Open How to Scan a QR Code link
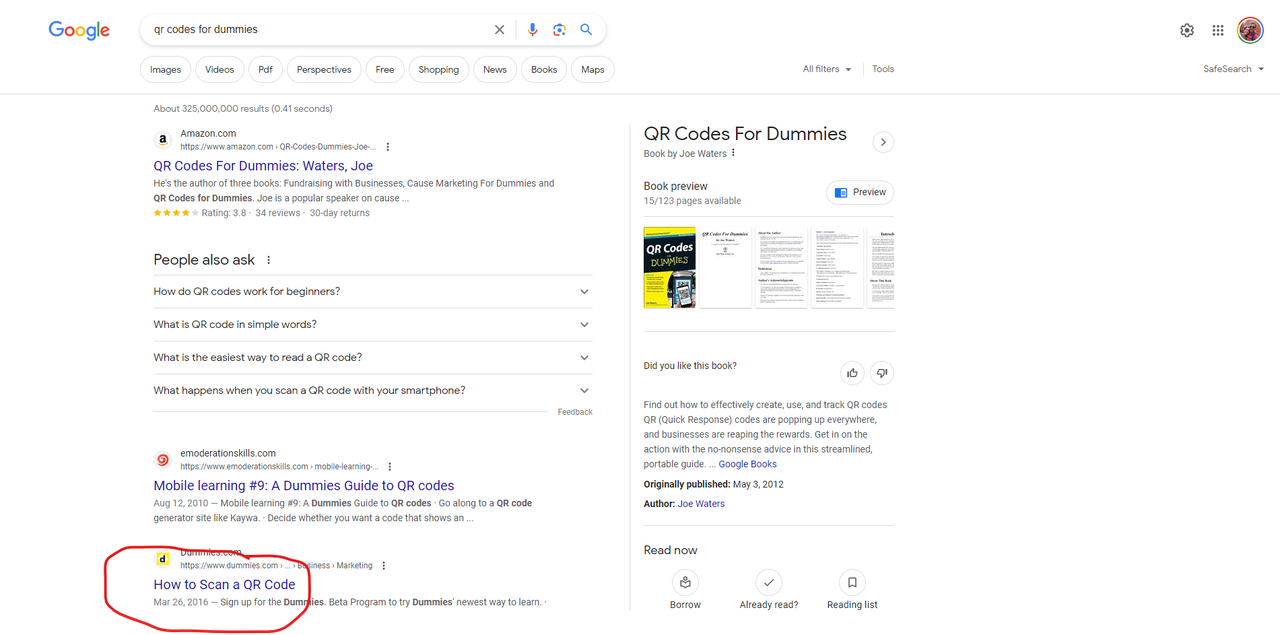 225,585
